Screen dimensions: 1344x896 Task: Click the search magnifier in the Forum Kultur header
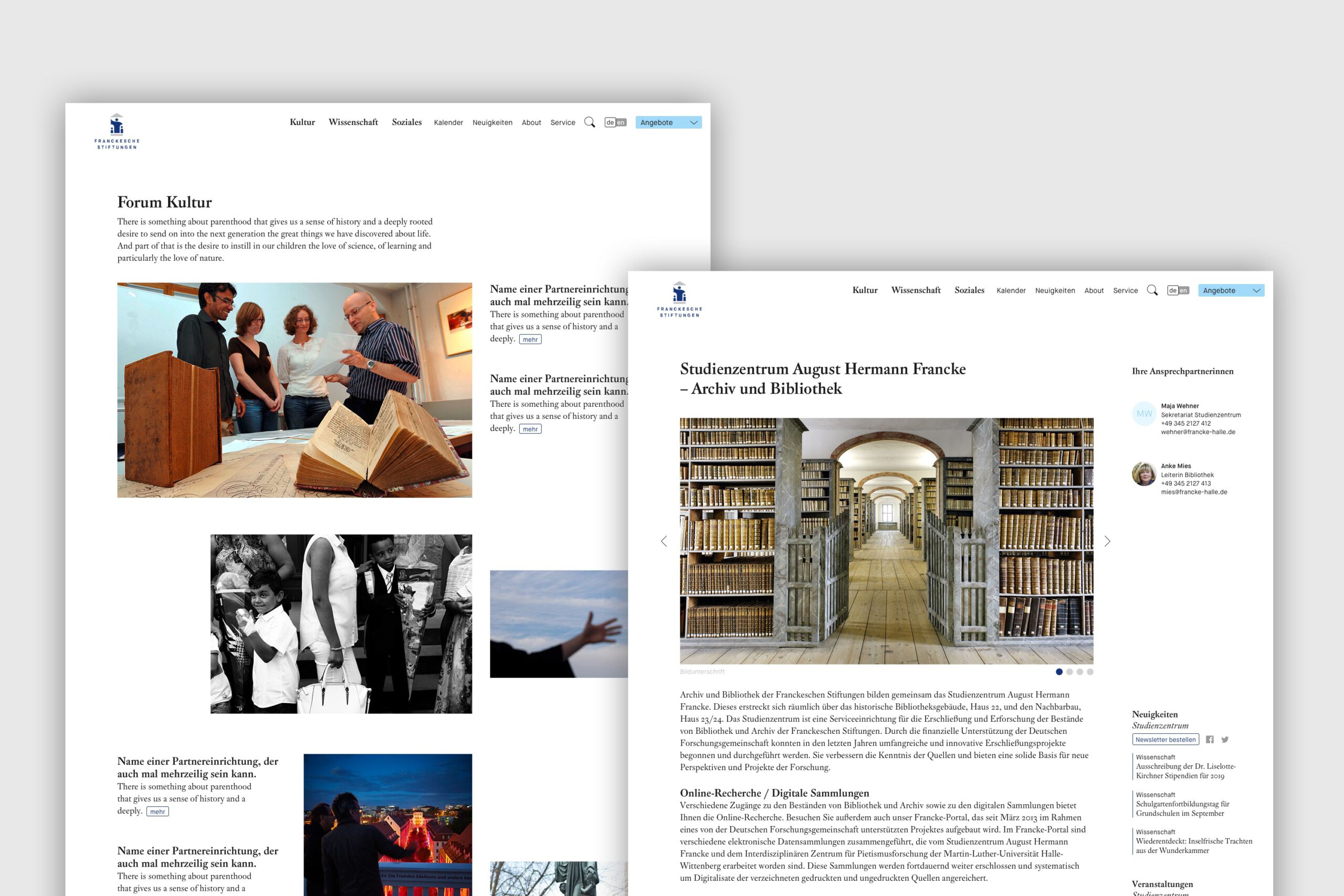[589, 122]
